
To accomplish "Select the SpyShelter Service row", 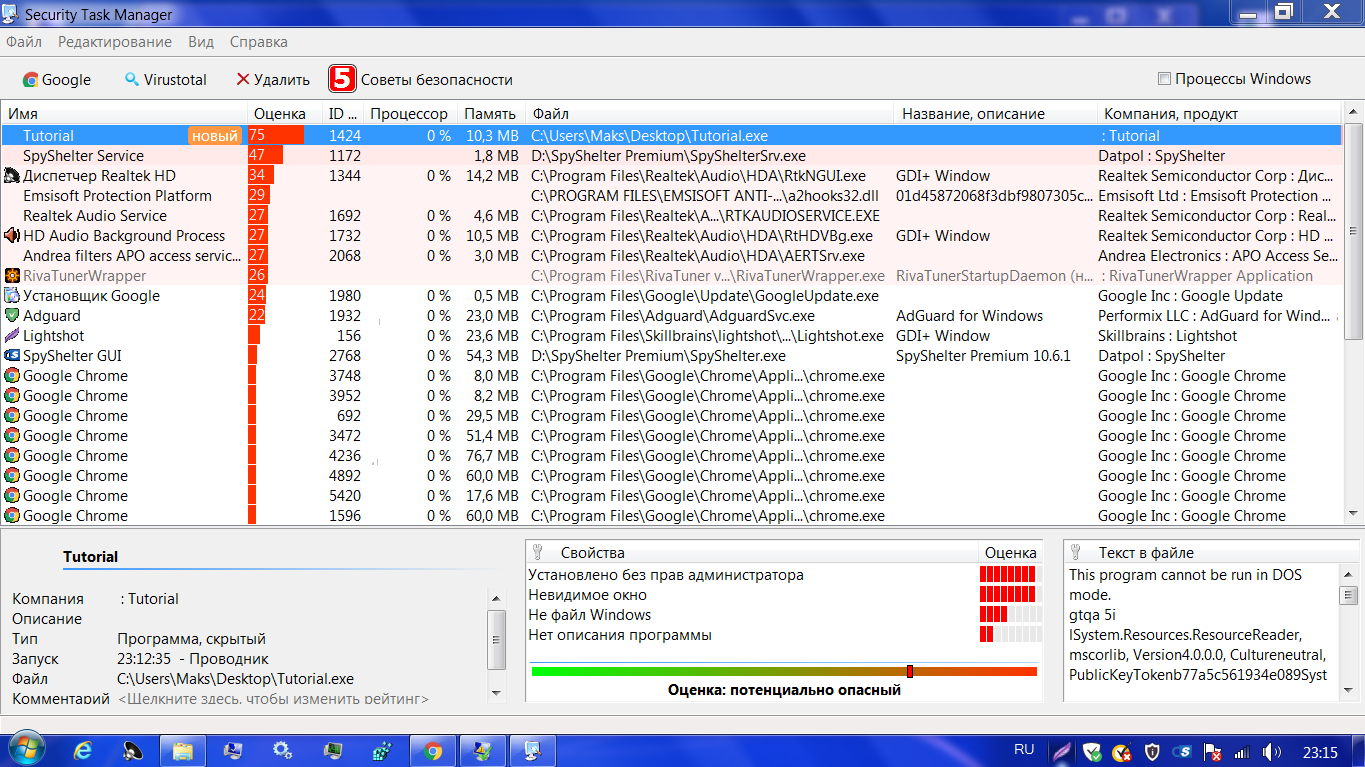I will (672, 156).
